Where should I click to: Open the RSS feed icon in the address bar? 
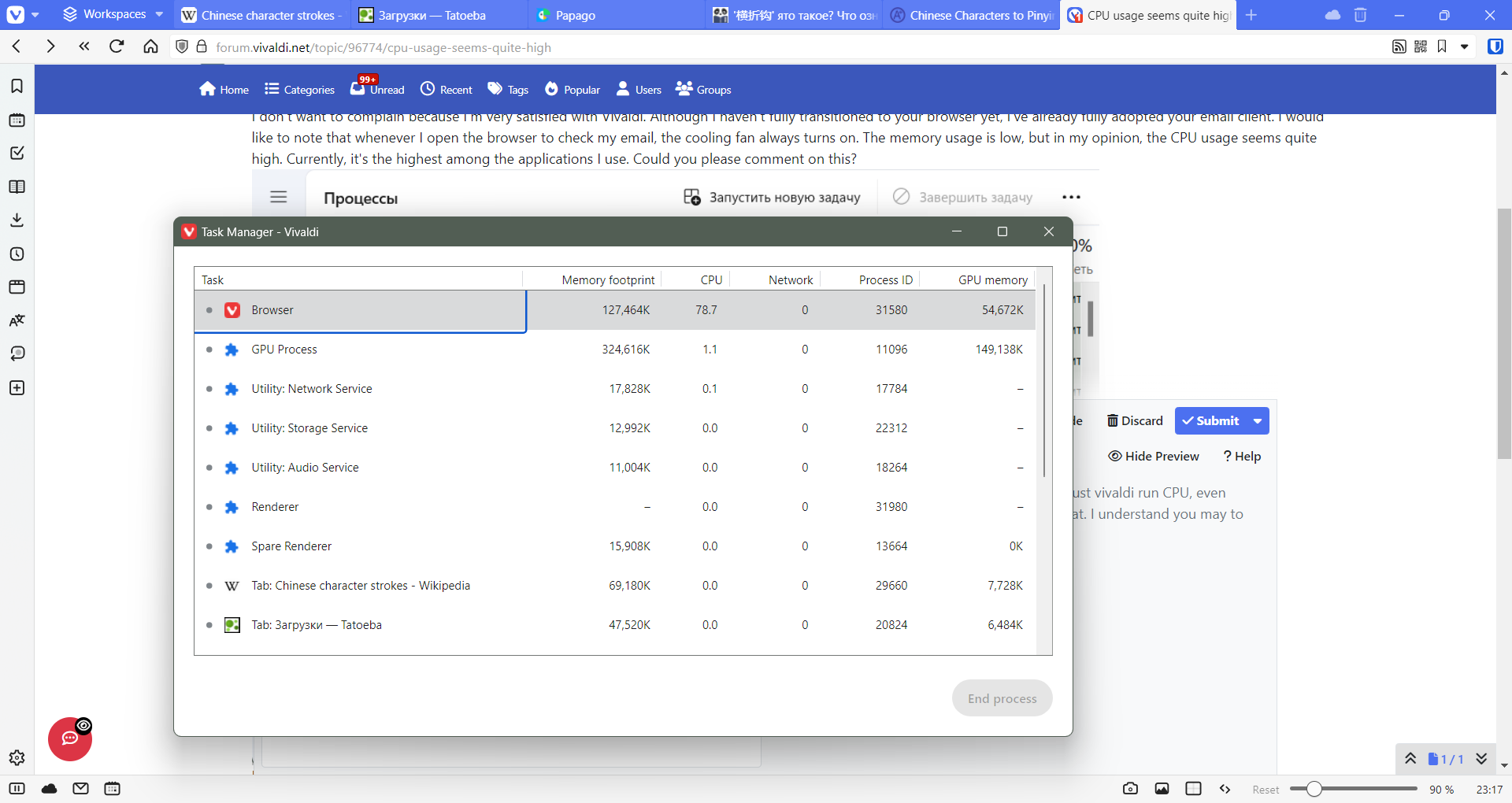(1399, 46)
